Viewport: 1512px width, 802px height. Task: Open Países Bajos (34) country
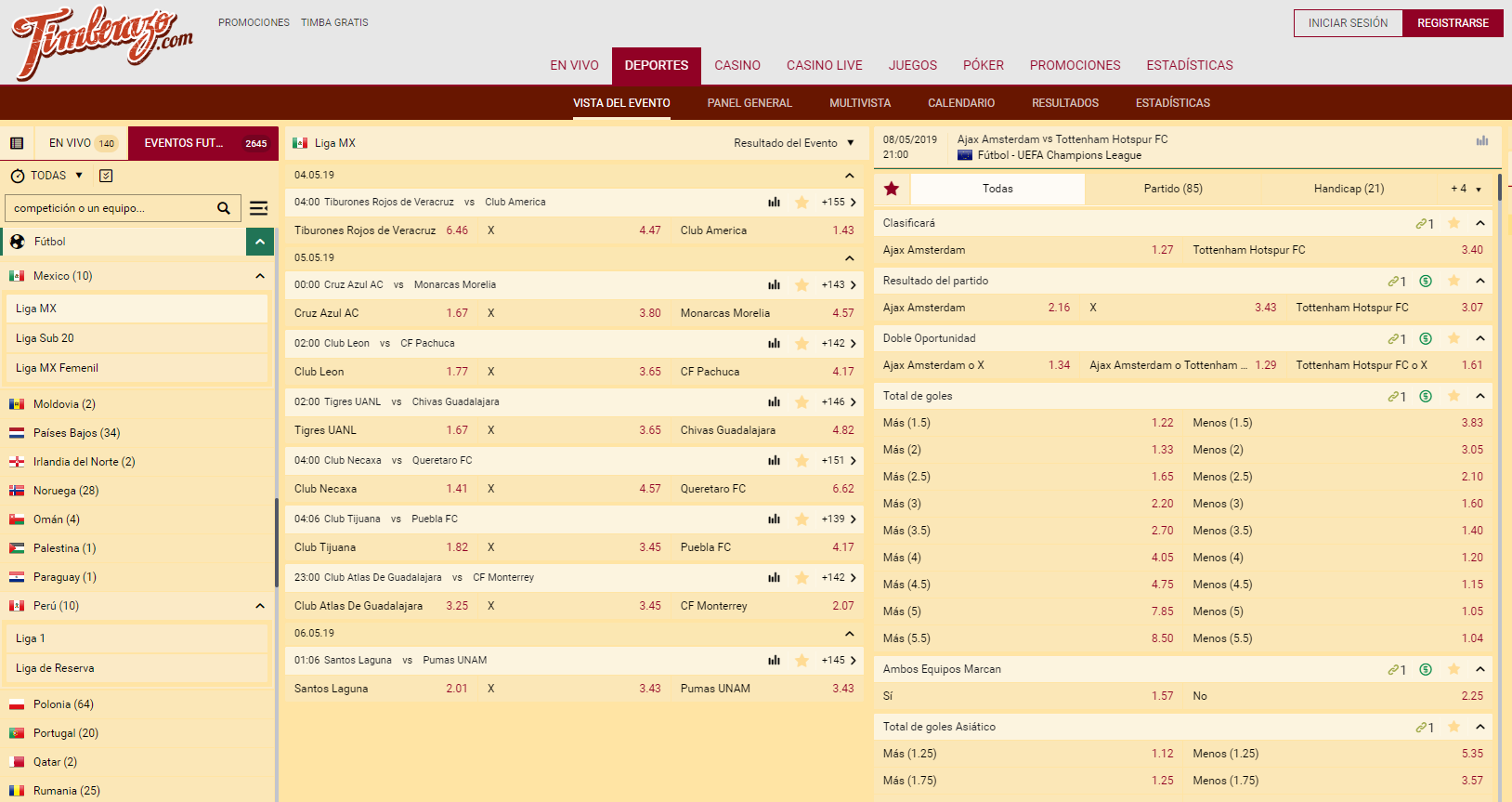pos(137,433)
